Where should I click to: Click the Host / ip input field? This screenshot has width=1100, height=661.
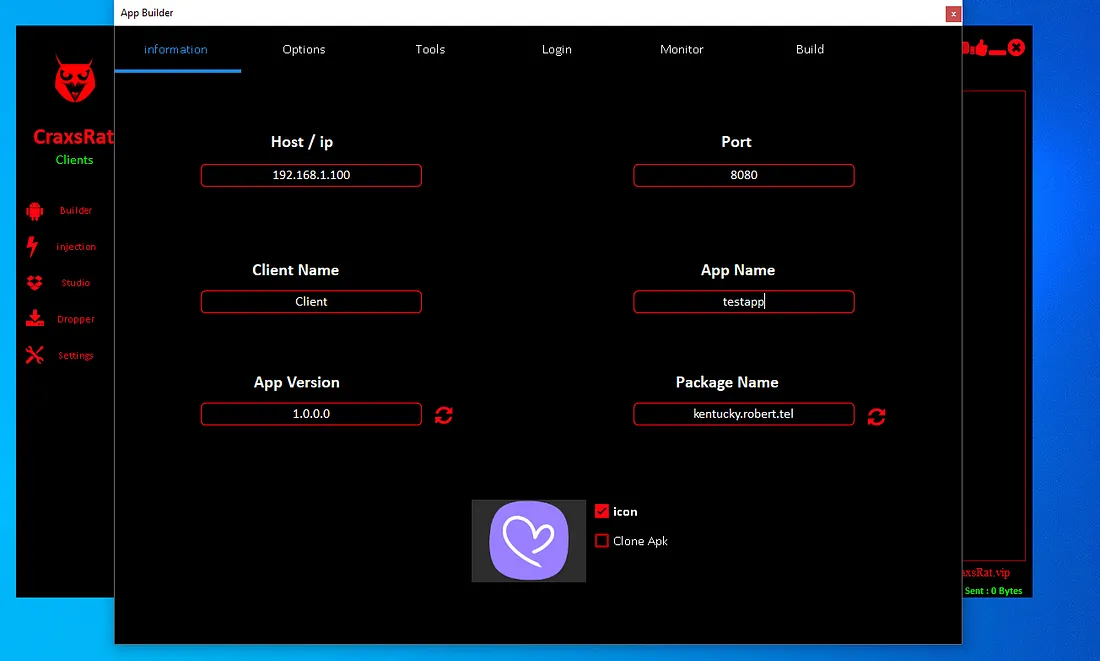[311, 175]
